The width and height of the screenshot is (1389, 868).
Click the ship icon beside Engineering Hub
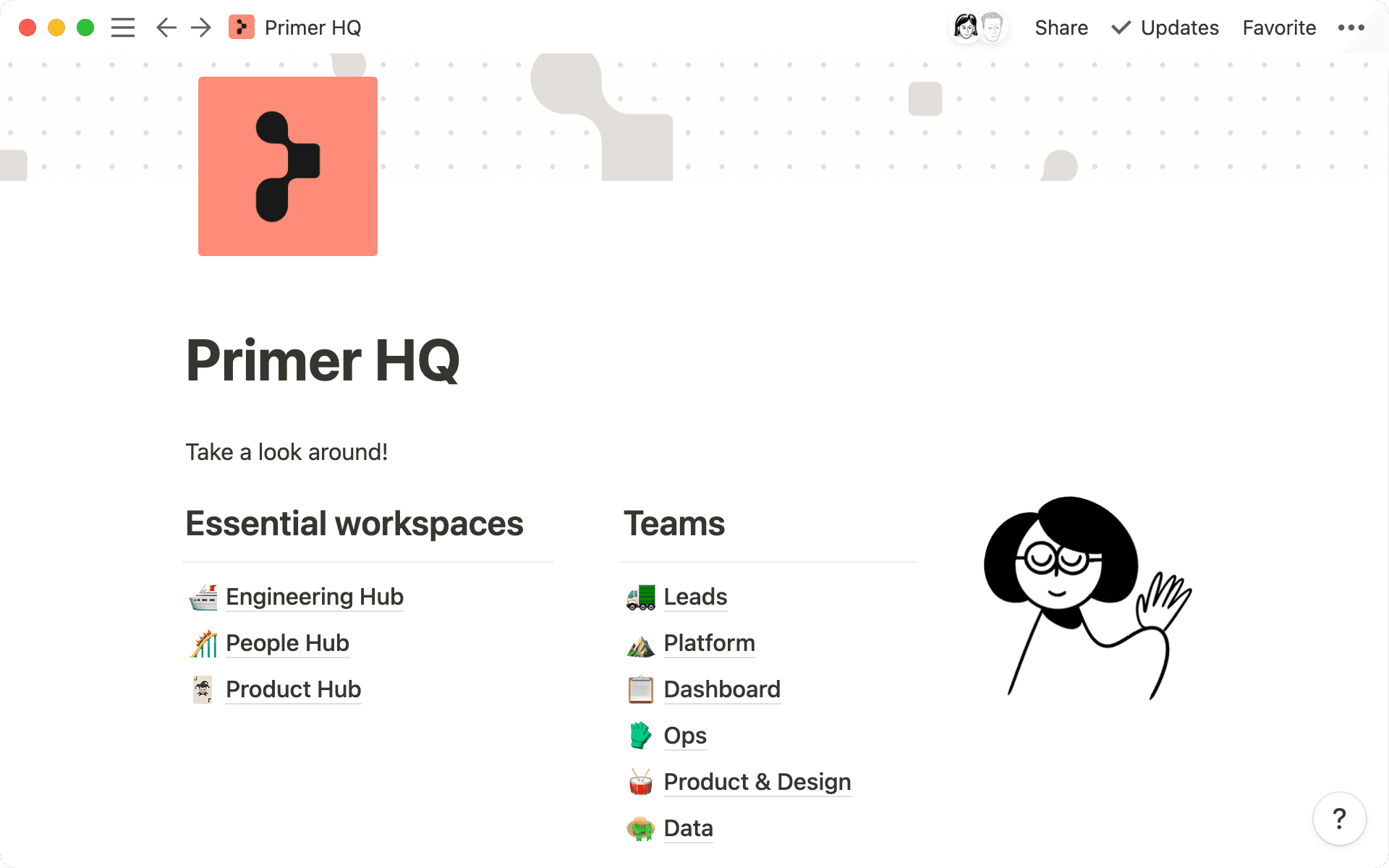(x=203, y=597)
